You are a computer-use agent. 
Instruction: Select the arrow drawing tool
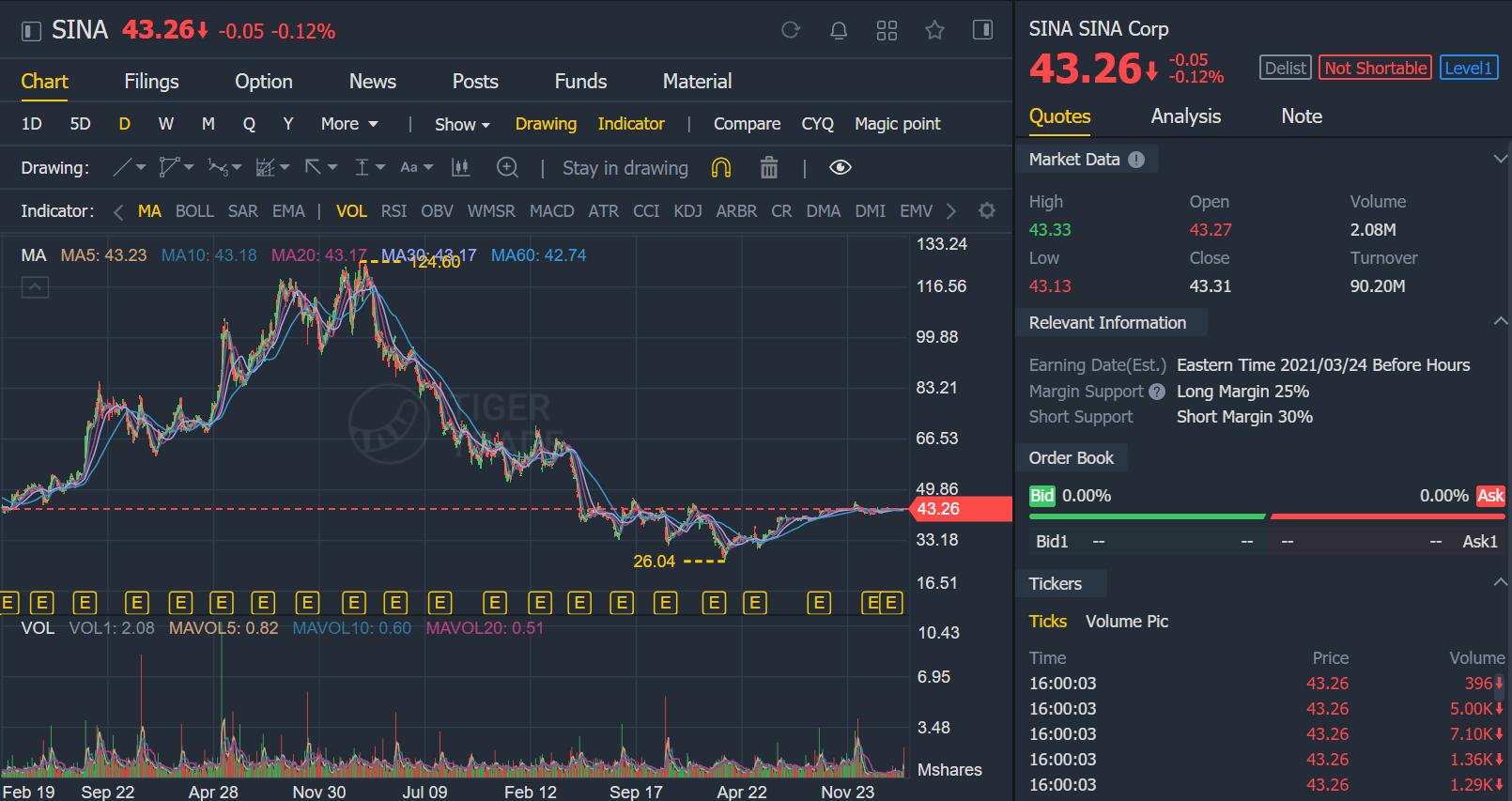pos(313,167)
